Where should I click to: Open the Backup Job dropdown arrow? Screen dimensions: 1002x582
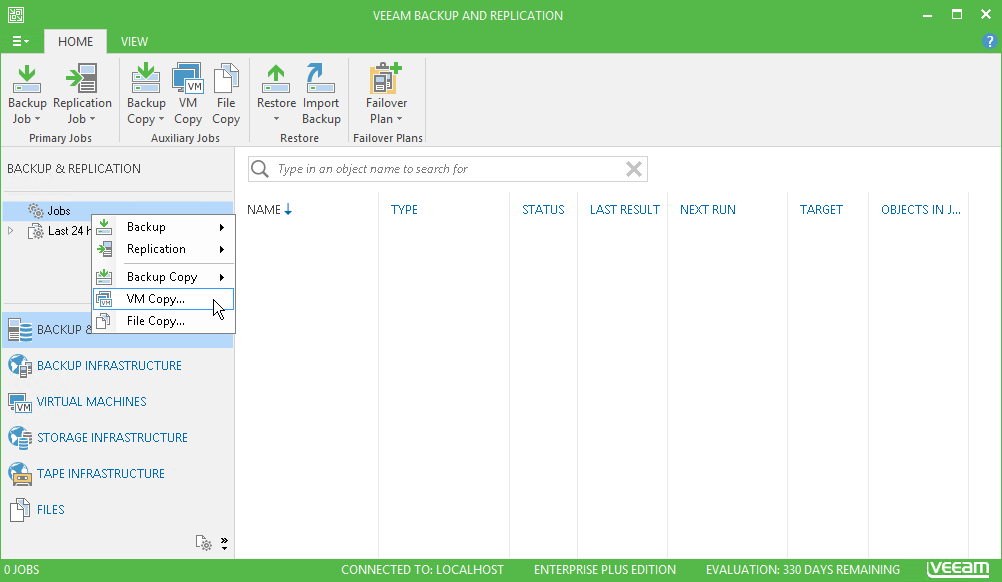[x=37, y=119]
